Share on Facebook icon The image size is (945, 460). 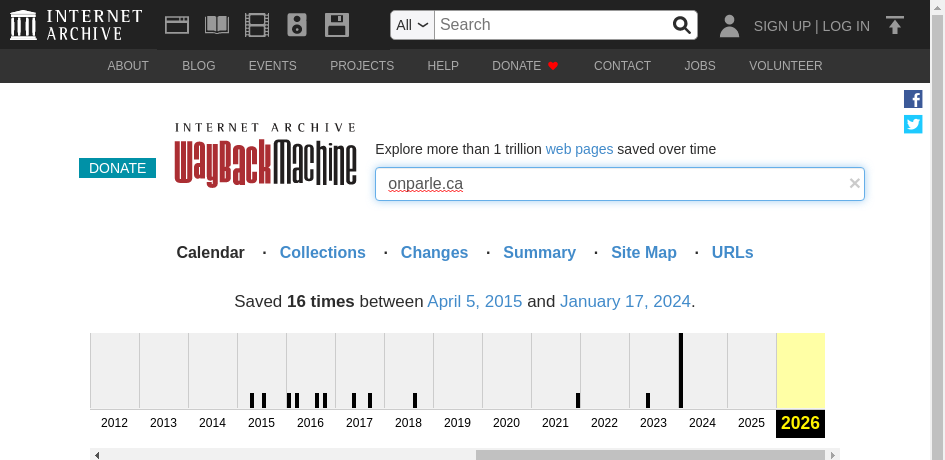point(913,99)
